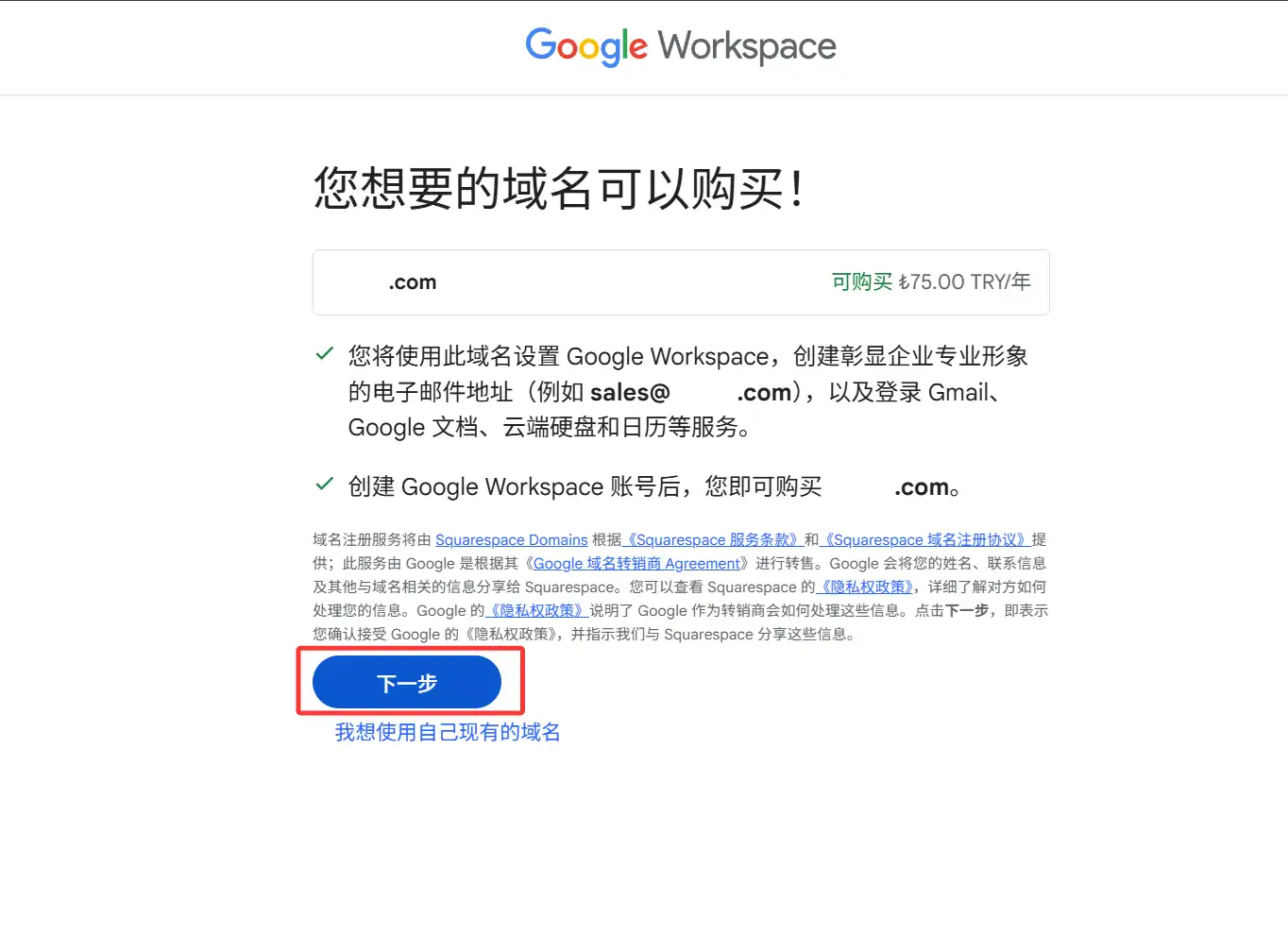Click the green 可购买 availability label
The image size is (1288, 936).
(x=862, y=281)
